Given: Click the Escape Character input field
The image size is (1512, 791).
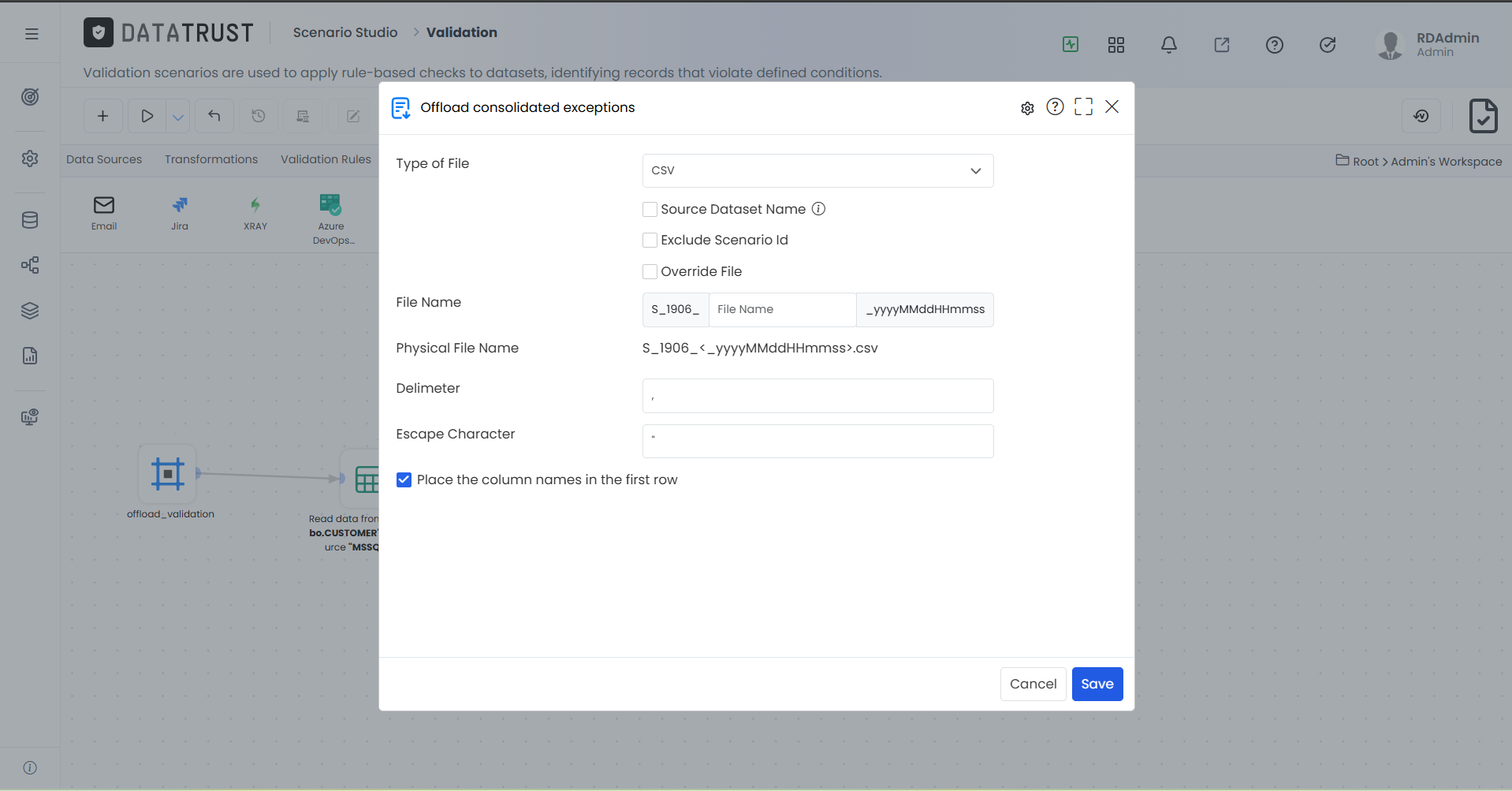Looking at the screenshot, I should (x=817, y=441).
